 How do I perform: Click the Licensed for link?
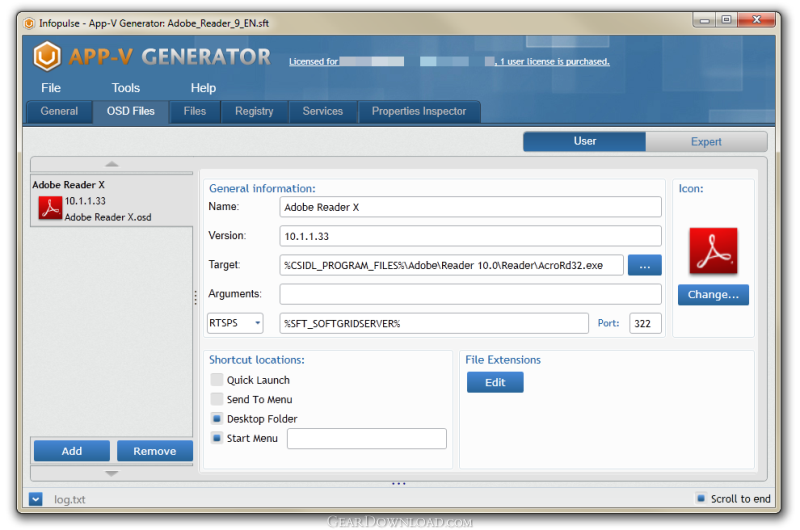click(x=313, y=62)
